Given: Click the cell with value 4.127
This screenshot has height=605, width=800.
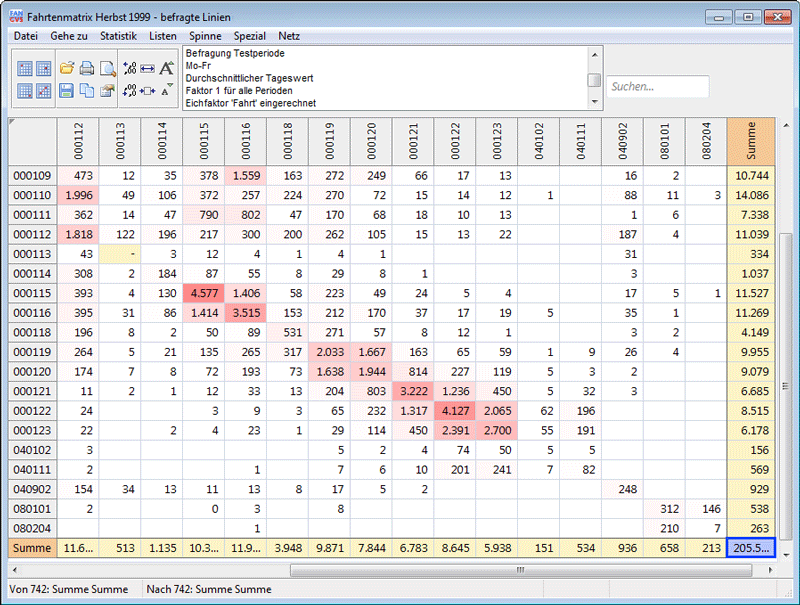Looking at the screenshot, I should pos(455,411).
